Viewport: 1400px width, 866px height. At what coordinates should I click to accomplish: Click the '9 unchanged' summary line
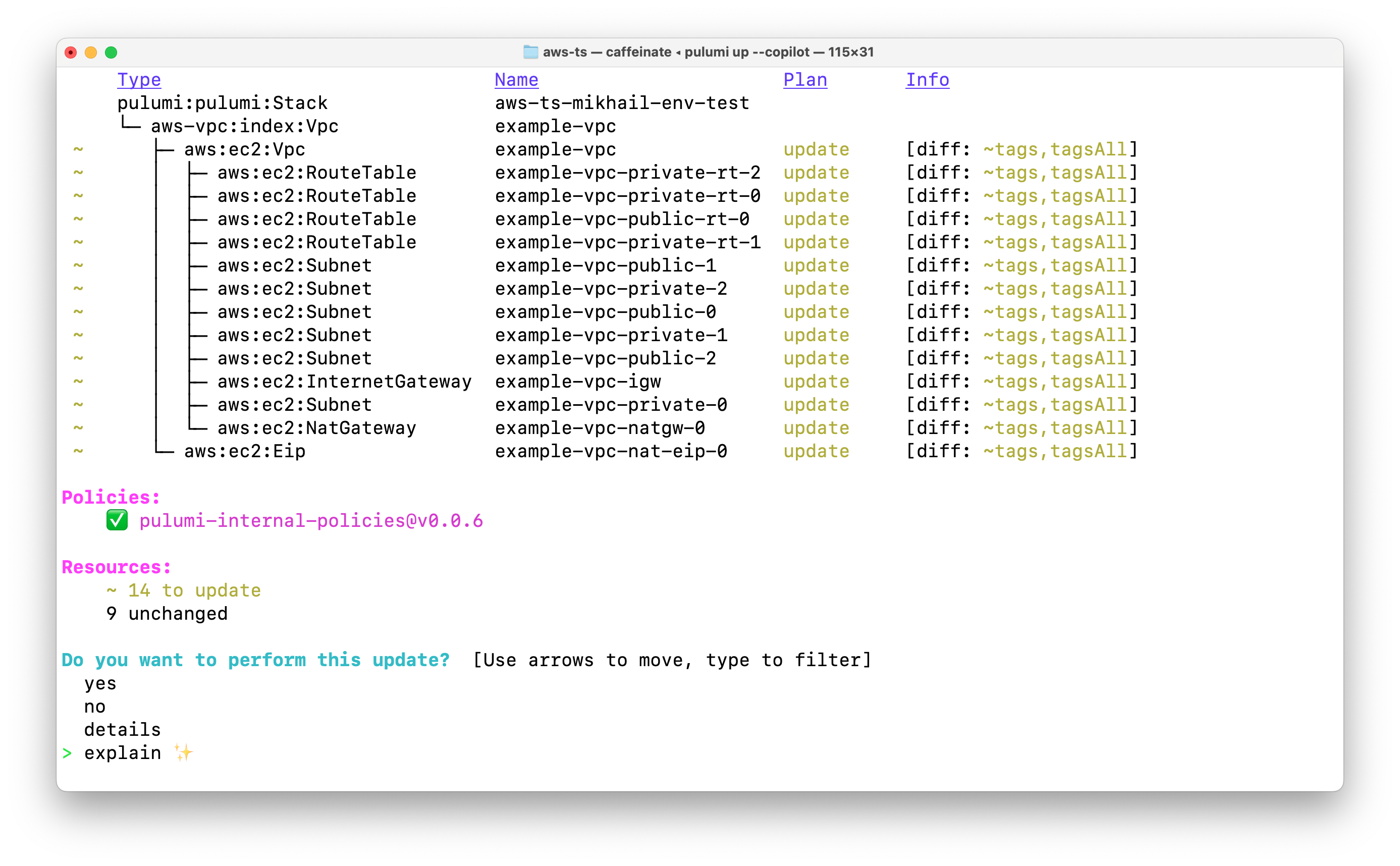point(167,614)
